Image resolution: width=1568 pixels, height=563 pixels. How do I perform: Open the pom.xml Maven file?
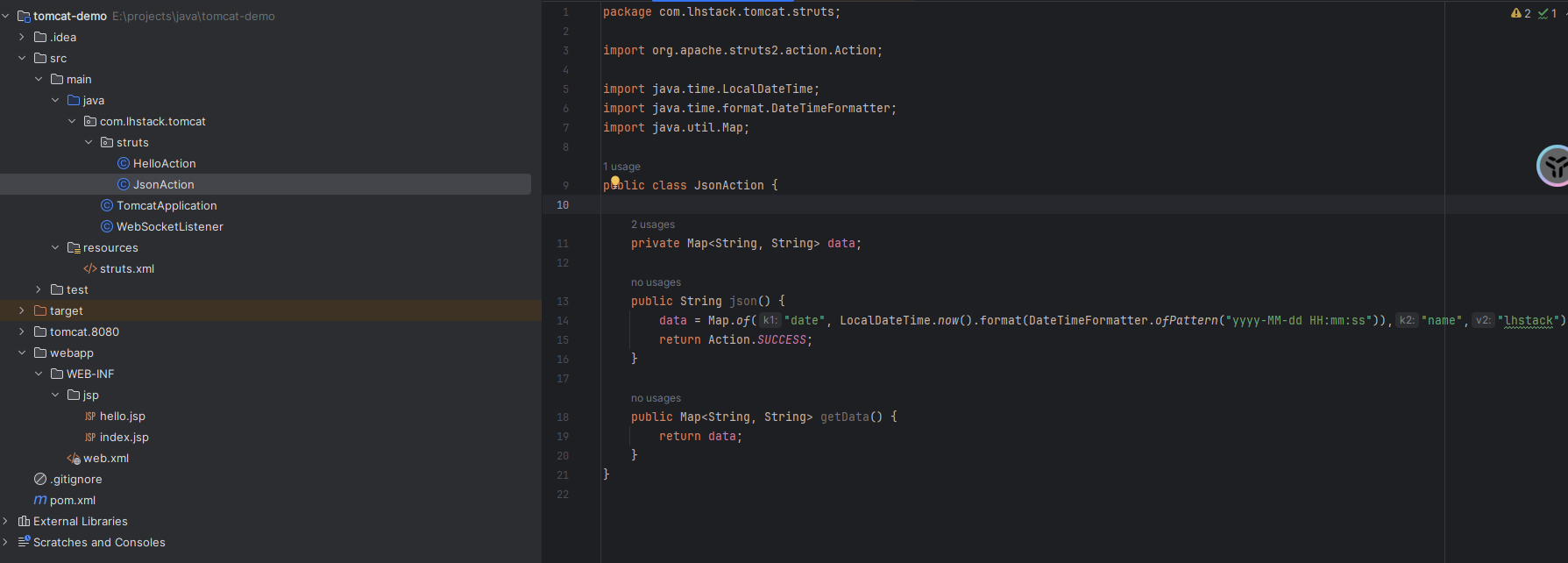click(x=72, y=500)
